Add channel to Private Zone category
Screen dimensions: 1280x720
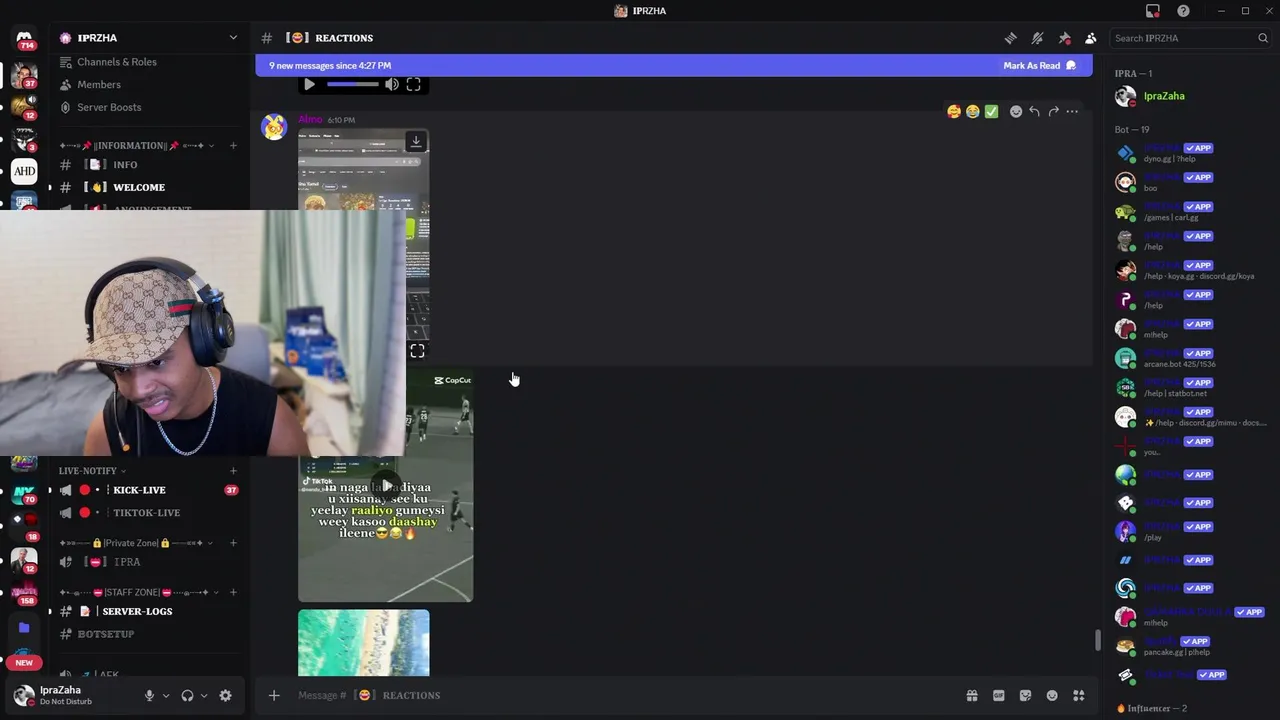pyautogui.click(x=233, y=543)
